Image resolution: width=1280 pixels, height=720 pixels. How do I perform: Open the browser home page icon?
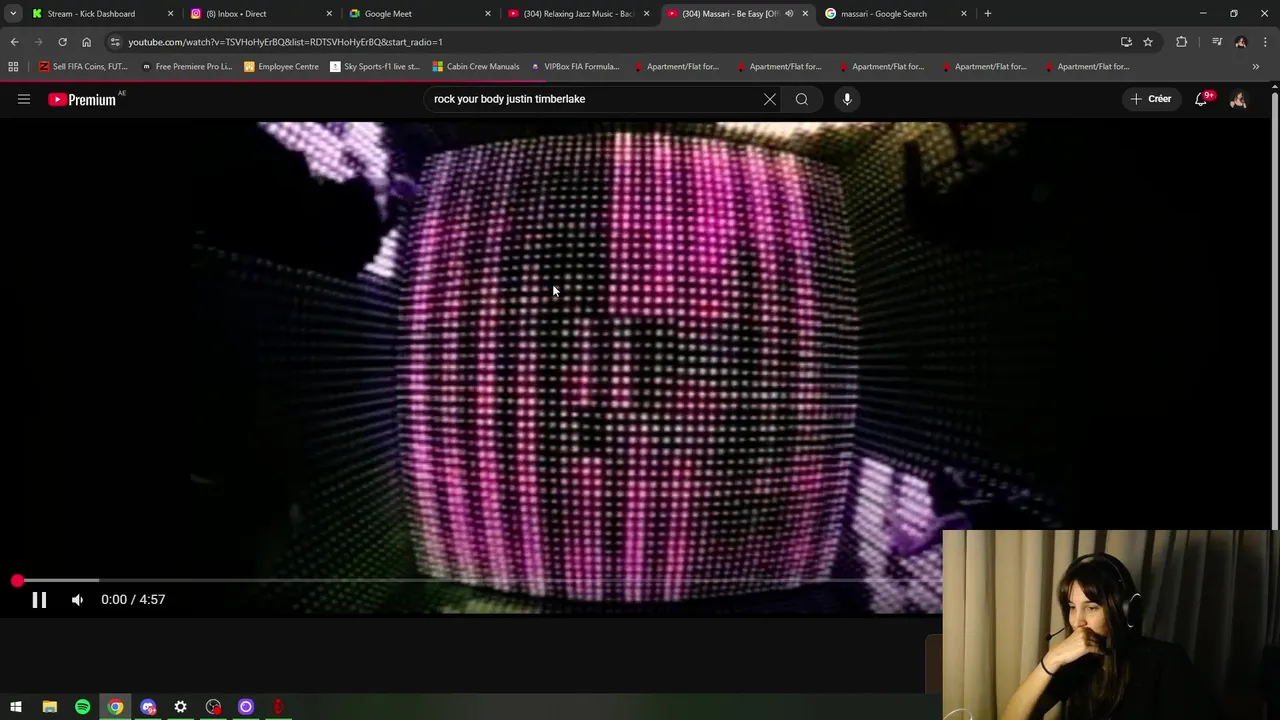86,42
